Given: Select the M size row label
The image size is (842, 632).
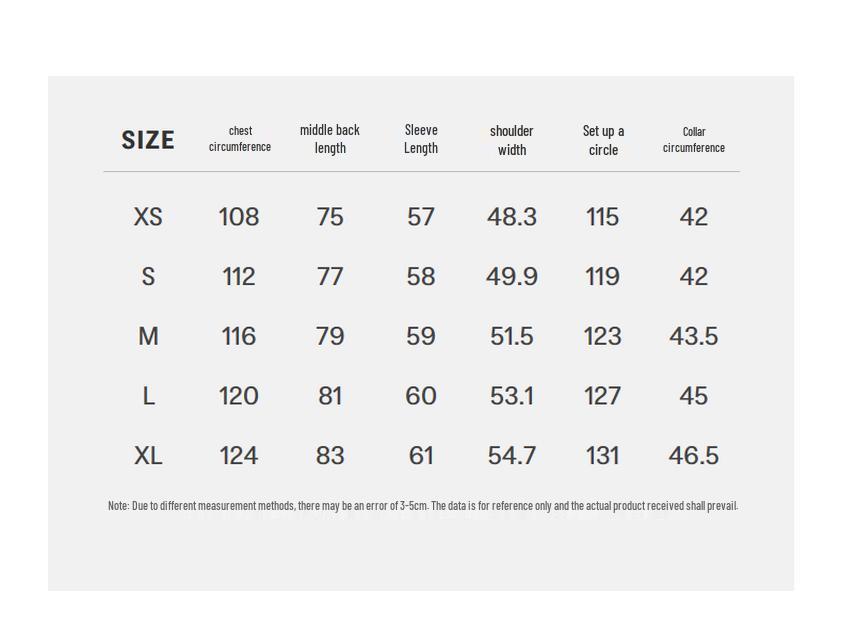Looking at the screenshot, I should pos(148,337).
